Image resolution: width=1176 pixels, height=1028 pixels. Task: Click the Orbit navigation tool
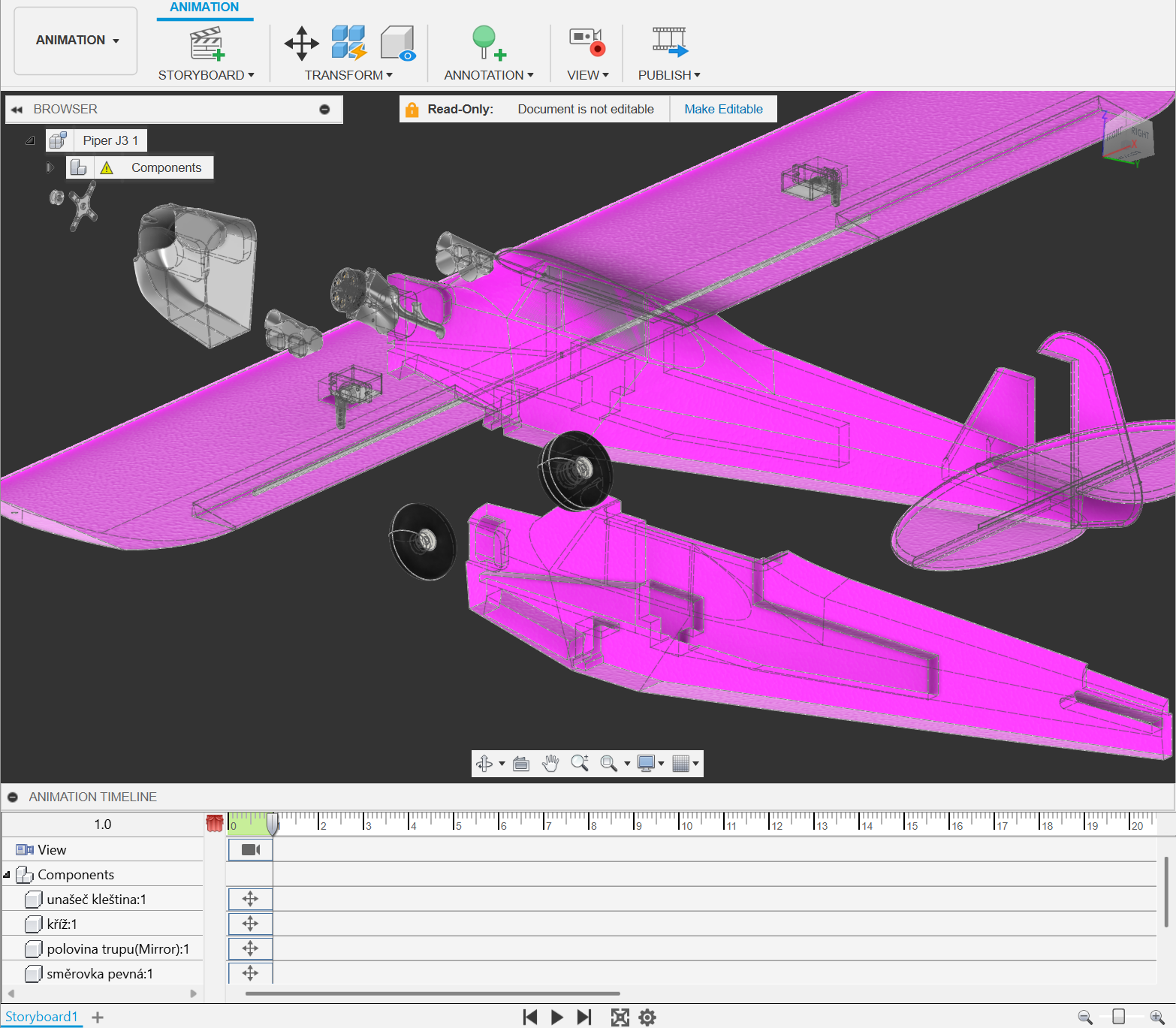point(484,764)
